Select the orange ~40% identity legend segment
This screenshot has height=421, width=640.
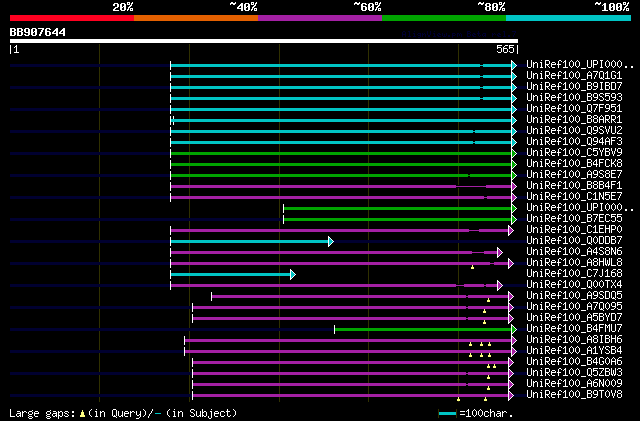[x=196, y=18]
